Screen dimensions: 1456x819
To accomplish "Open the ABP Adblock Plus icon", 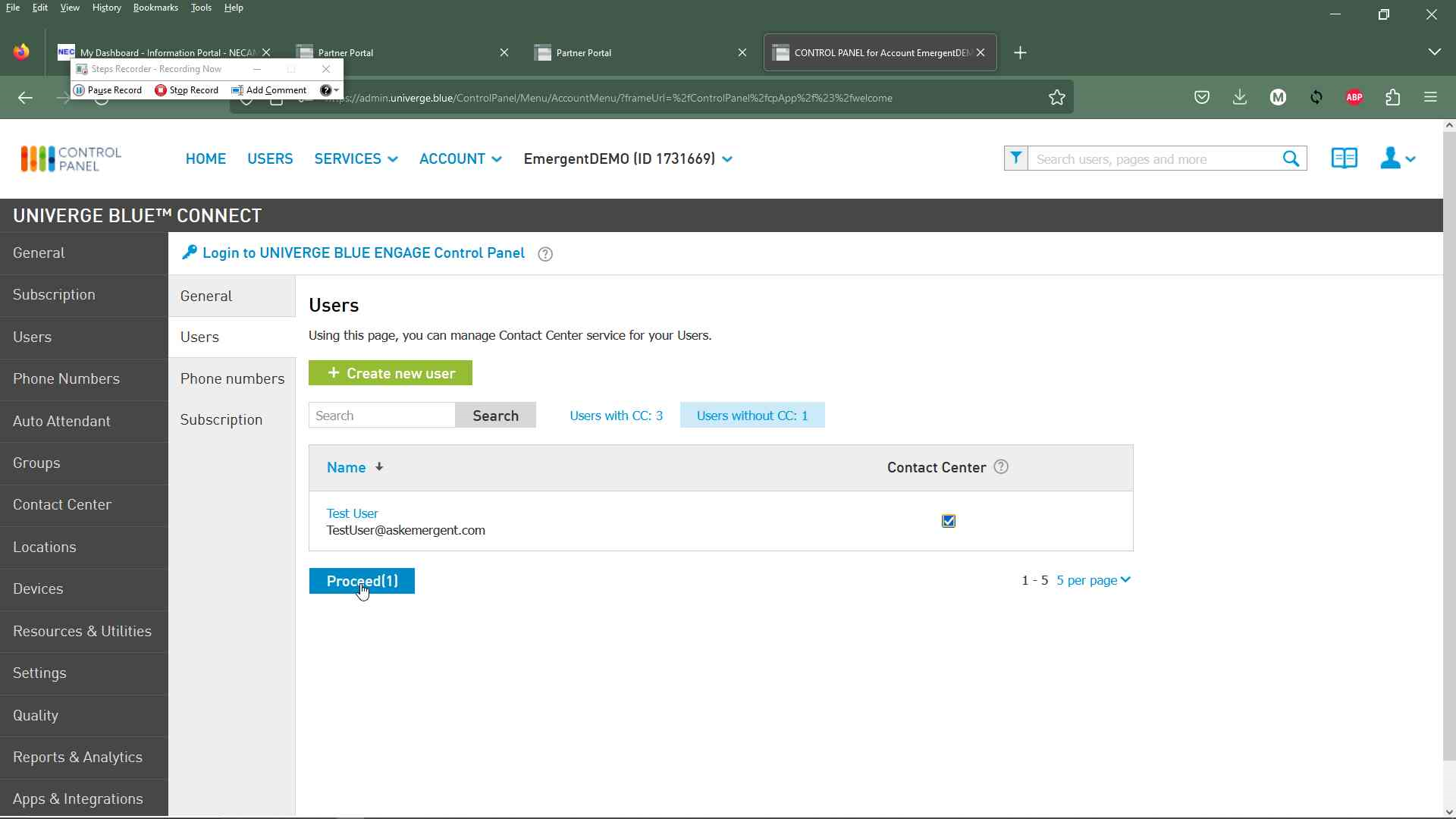I will point(1354,98).
